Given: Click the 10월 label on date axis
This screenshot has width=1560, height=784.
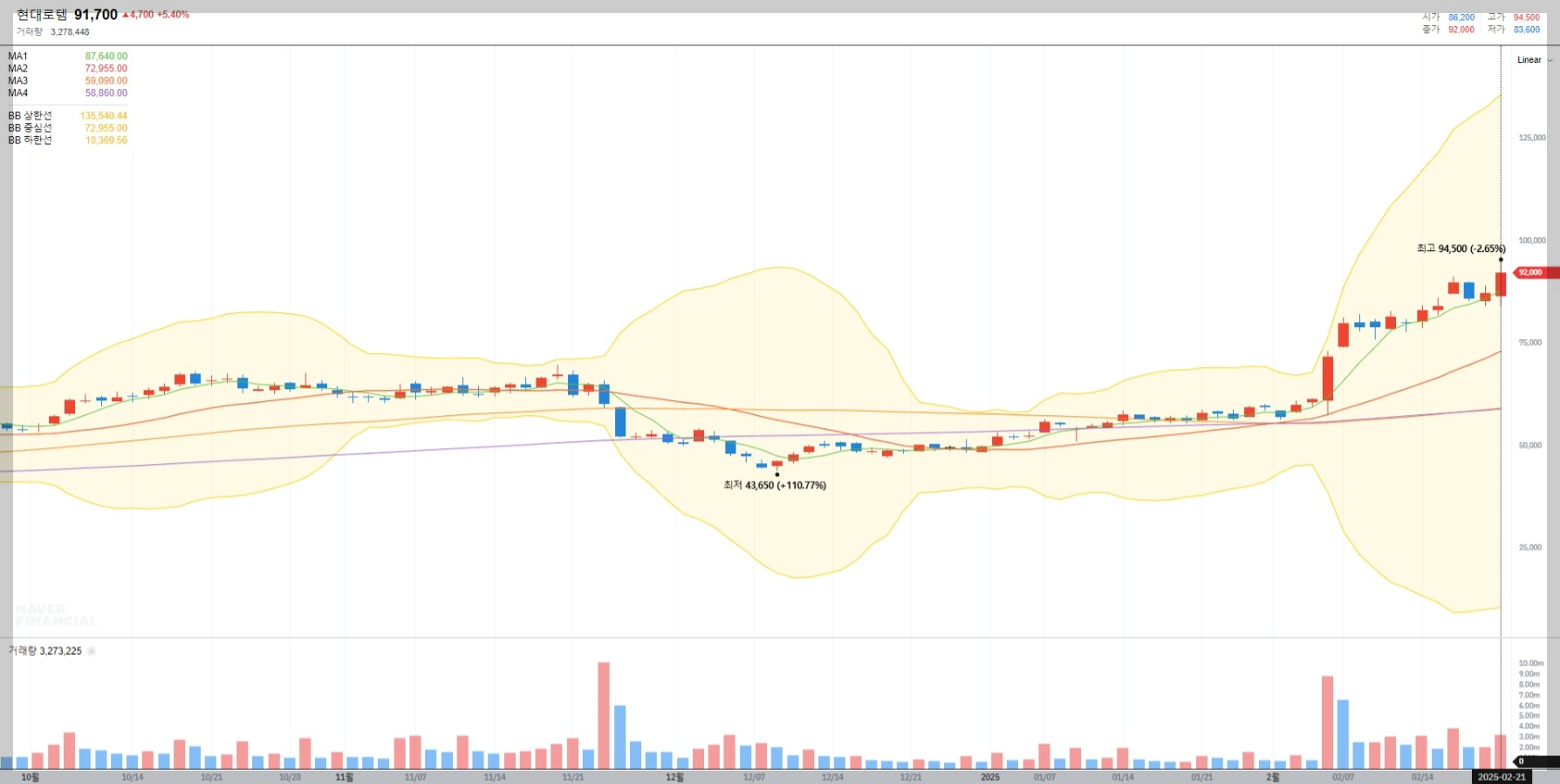Looking at the screenshot, I should pos(30,777).
